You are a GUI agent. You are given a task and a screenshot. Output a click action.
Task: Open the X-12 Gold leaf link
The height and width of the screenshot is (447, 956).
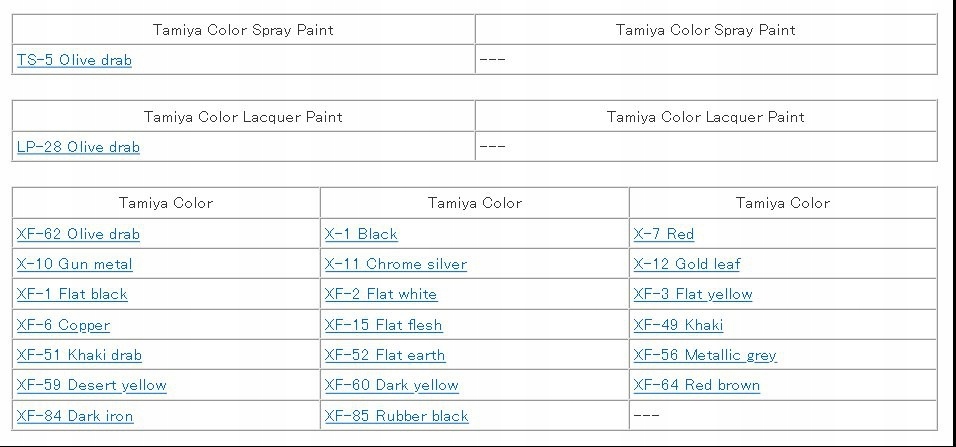tap(686, 264)
